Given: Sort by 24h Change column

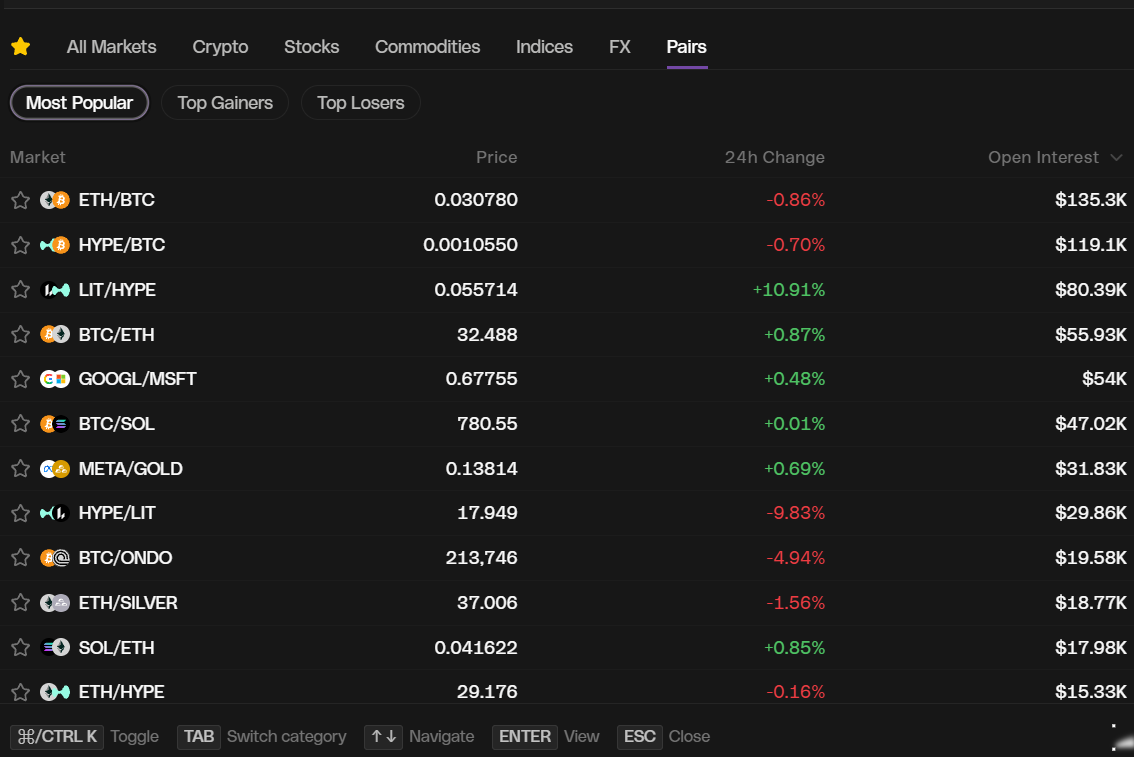Looking at the screenshot, I should [x=775, y=158].
